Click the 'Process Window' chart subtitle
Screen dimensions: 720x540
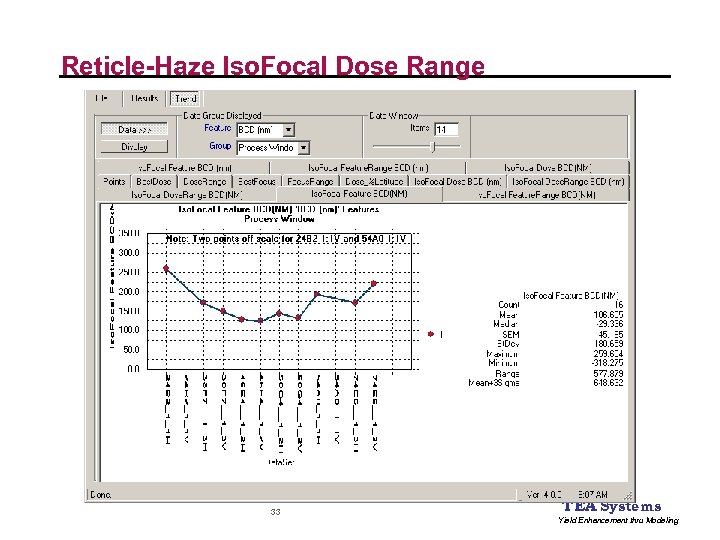tap(279, 219)
